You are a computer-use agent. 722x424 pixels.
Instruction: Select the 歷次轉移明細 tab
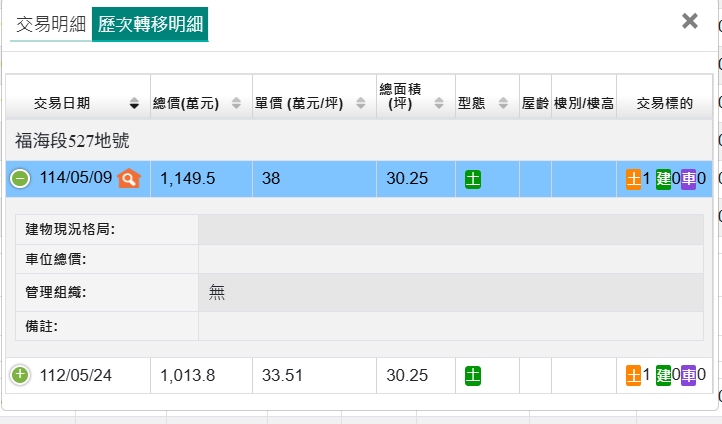(150, 24)
